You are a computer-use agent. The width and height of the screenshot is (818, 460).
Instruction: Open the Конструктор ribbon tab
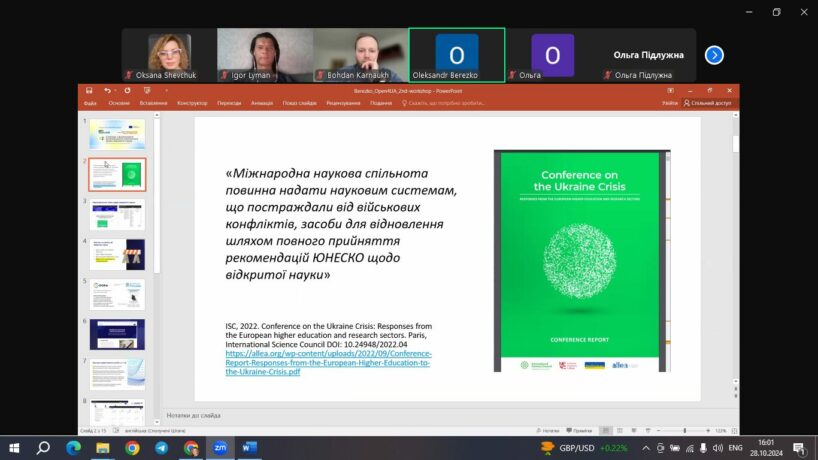tap(192, 102)
